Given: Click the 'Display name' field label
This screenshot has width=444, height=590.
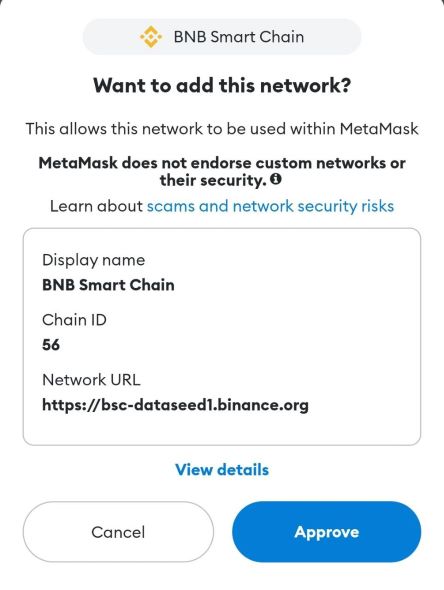Looking at the screenshot, I should tap(93, 260).
